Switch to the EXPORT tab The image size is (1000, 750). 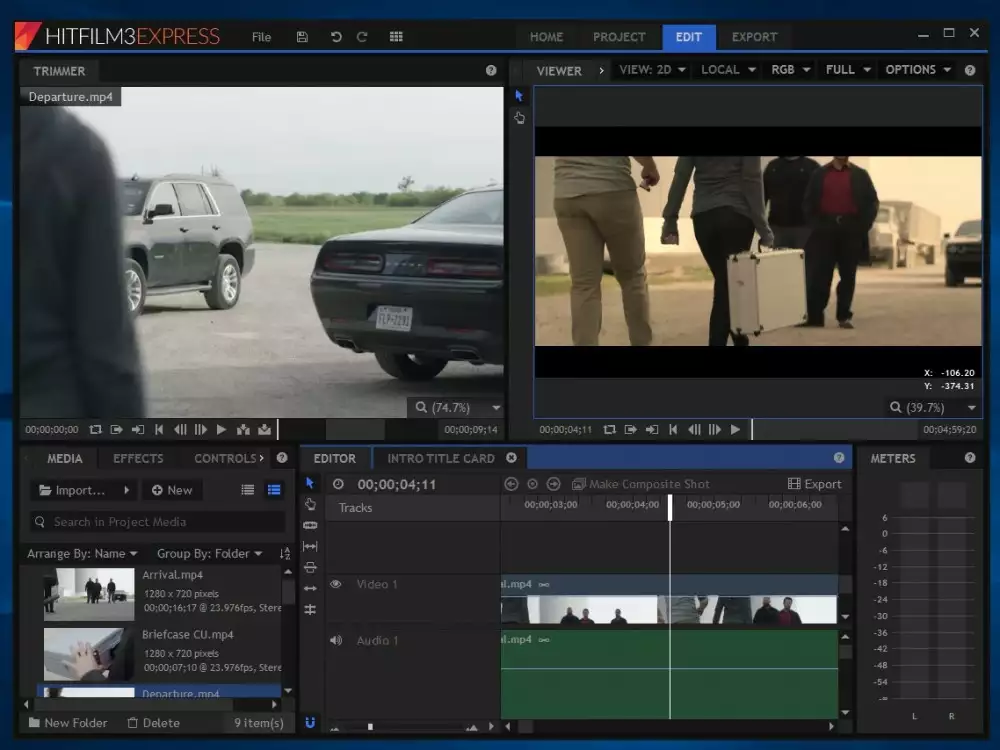tap(754, 37)
